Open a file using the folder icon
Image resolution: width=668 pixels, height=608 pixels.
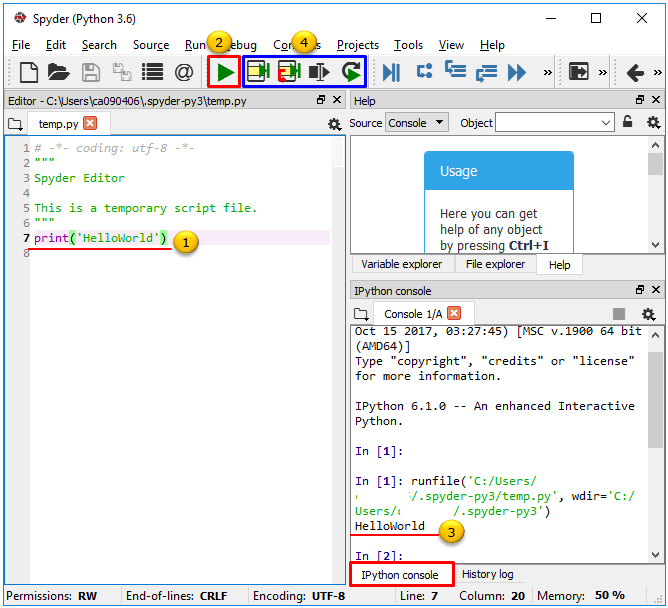click(x=58, y=72)
